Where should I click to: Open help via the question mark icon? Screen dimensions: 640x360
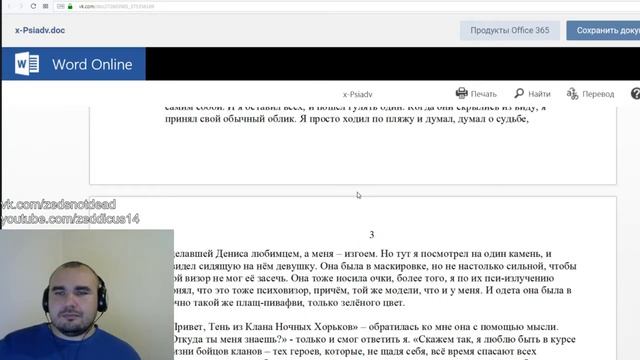tap(636, 93)
